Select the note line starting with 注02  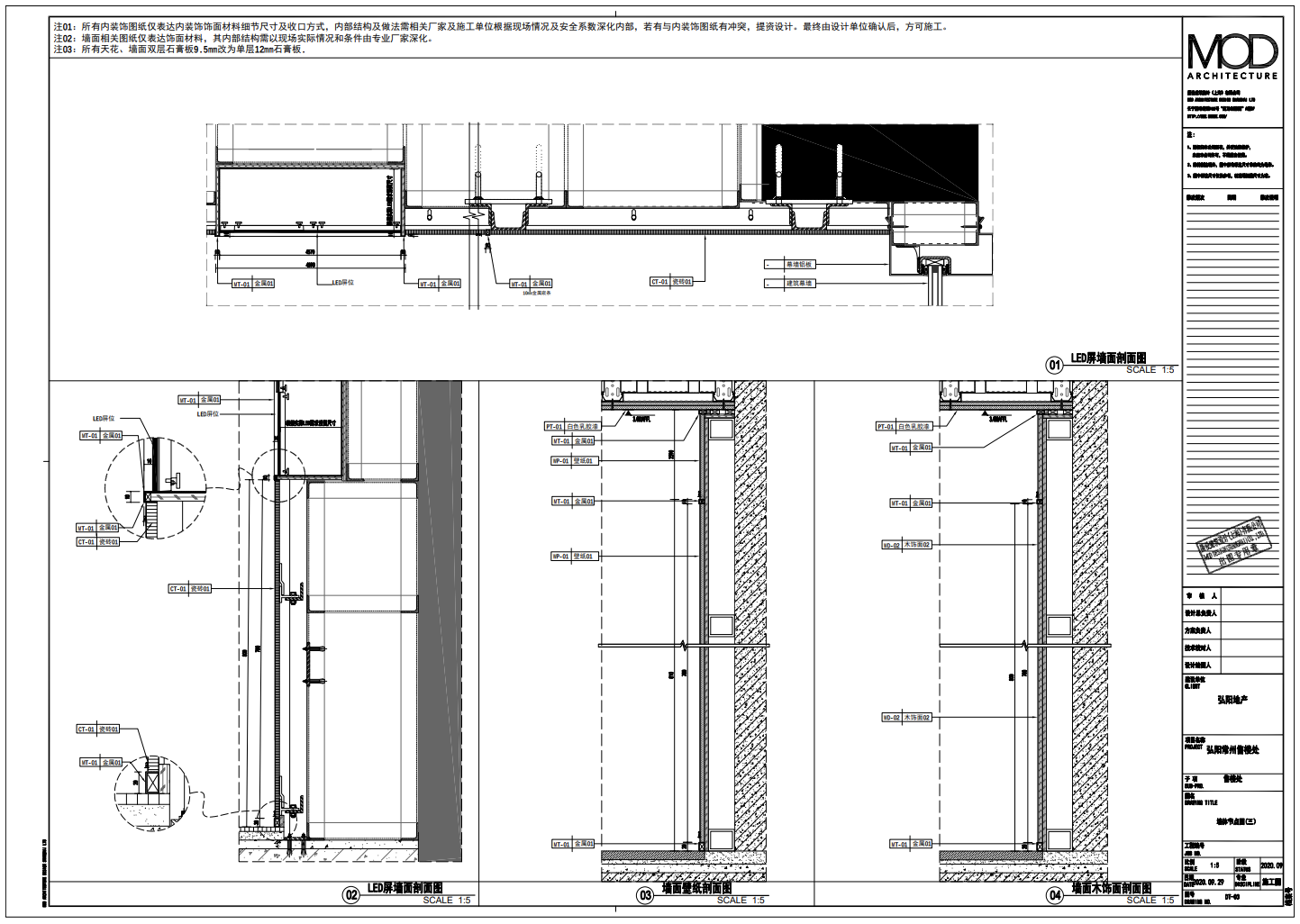coord(244,39)
